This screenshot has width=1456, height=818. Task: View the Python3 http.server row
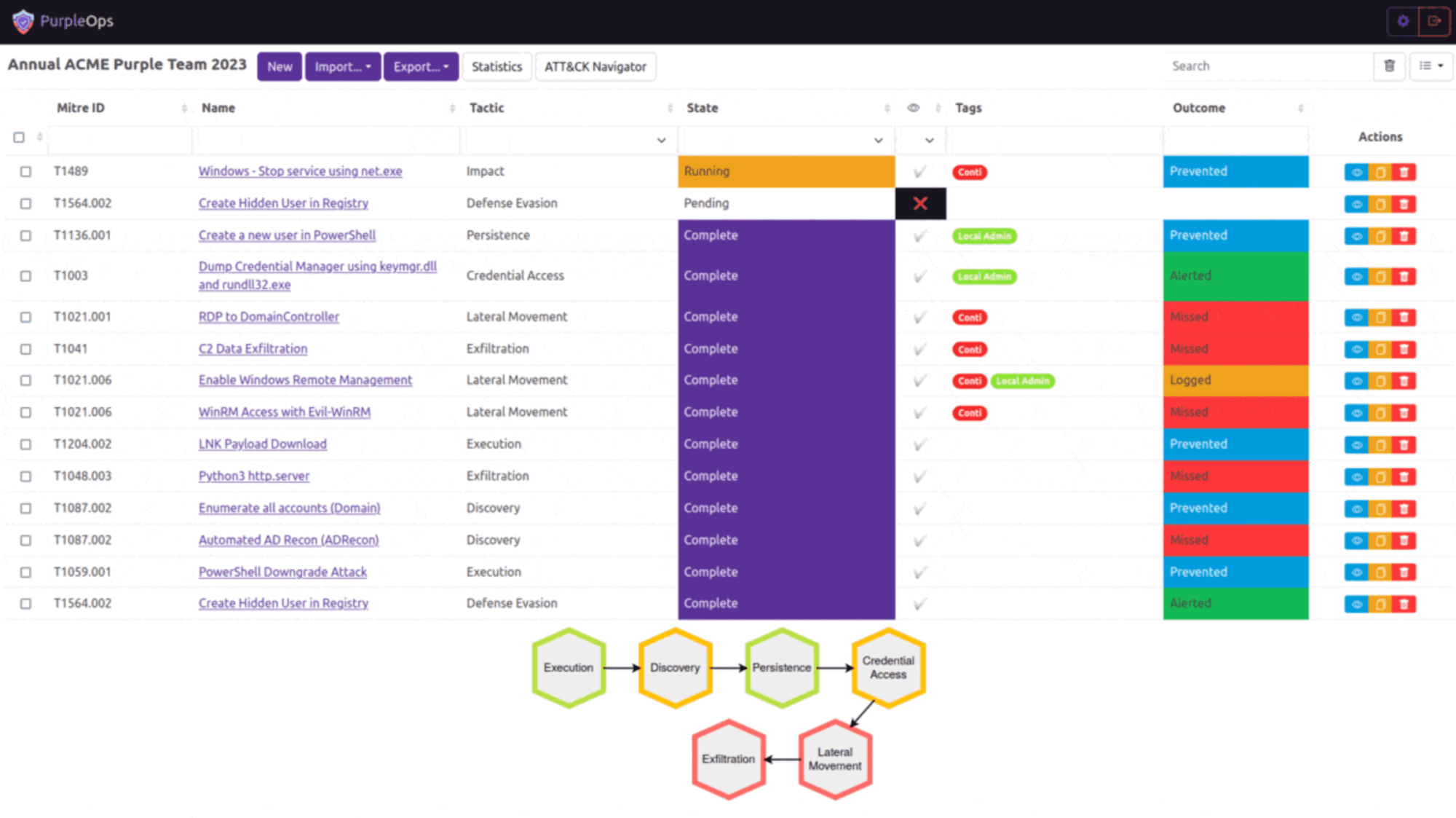(1356, 477)
